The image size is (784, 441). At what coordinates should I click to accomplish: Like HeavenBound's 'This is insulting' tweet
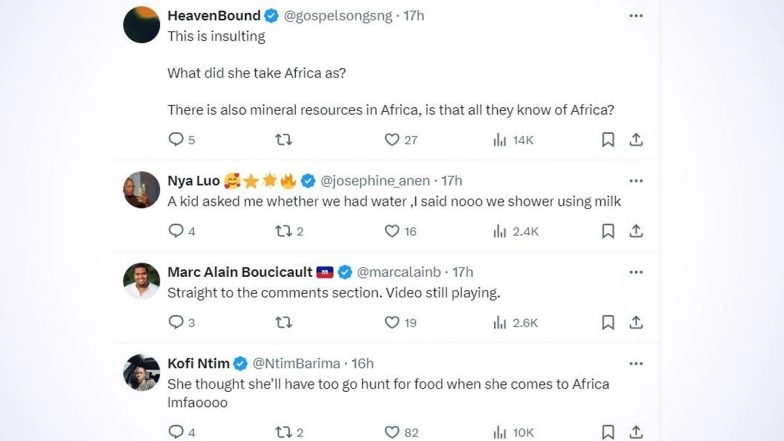[x=392, y=140]
